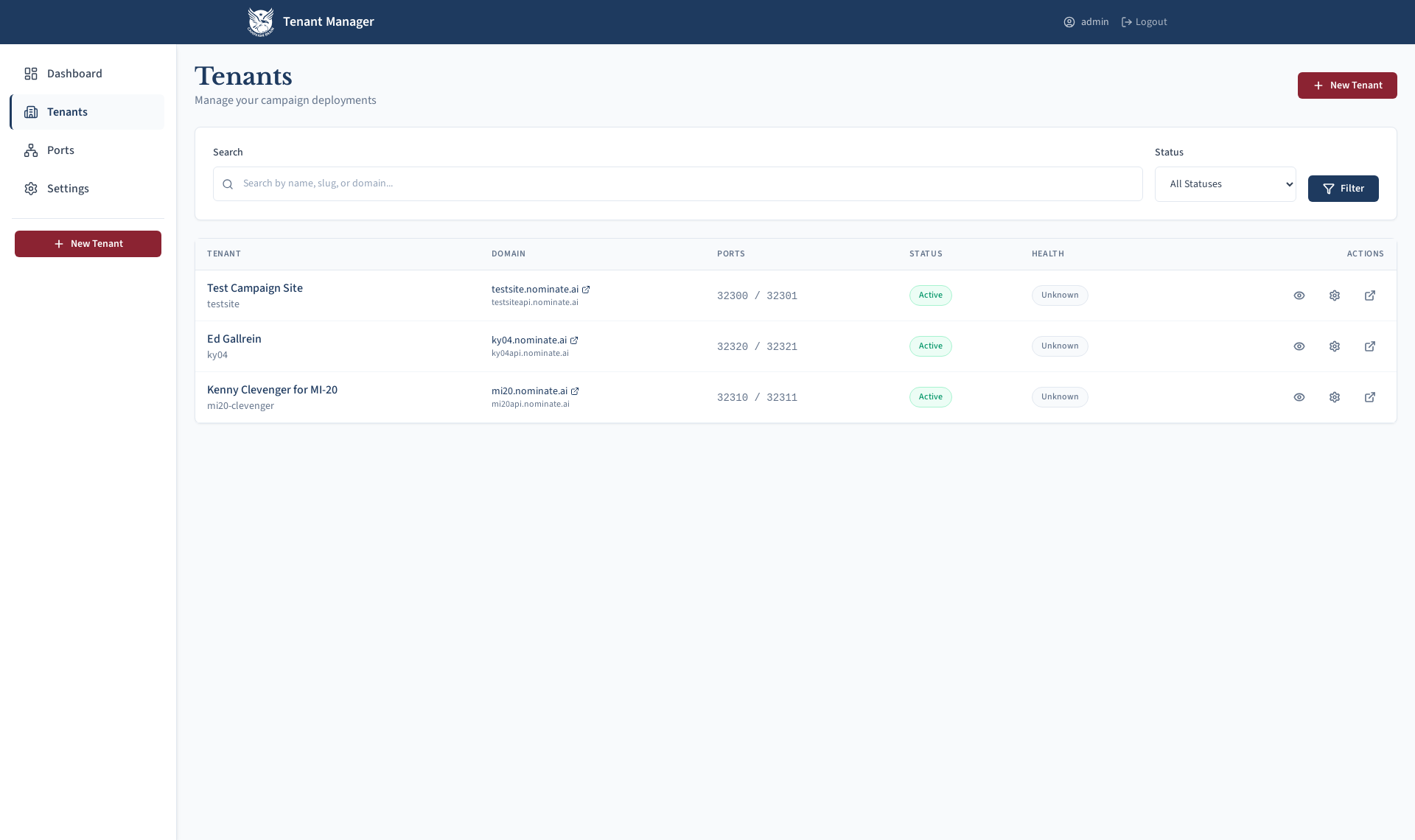Click external link icon in Kenny Clevenger row

coord(1370,397)
